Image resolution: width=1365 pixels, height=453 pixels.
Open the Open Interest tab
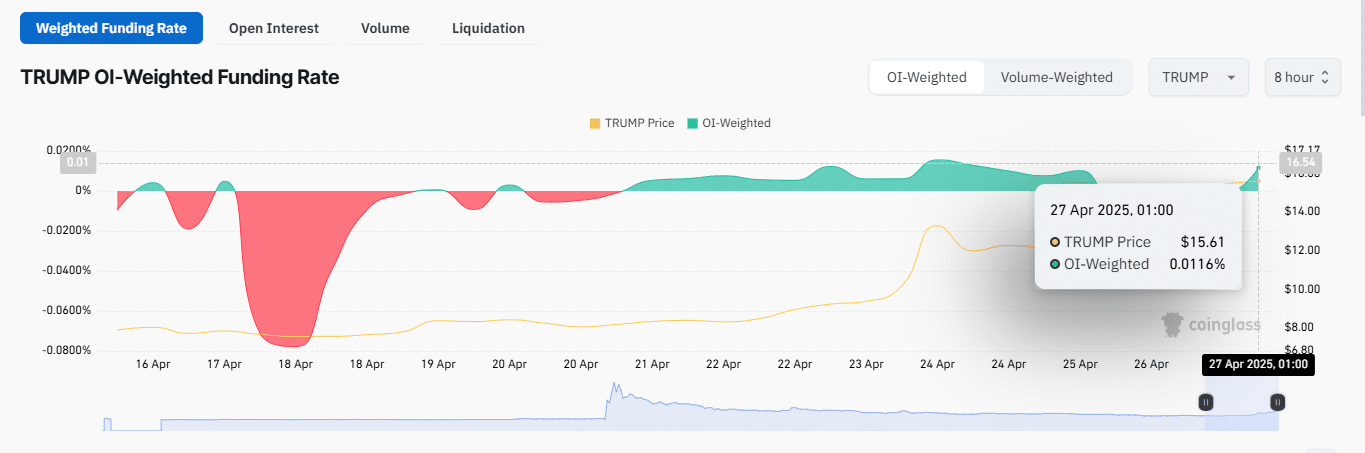(273, 28)
